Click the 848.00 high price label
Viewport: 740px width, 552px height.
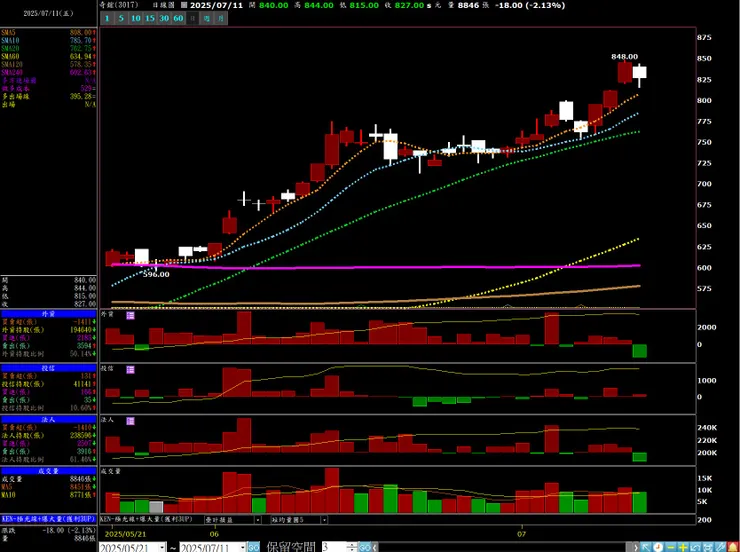tap(624, 57)
